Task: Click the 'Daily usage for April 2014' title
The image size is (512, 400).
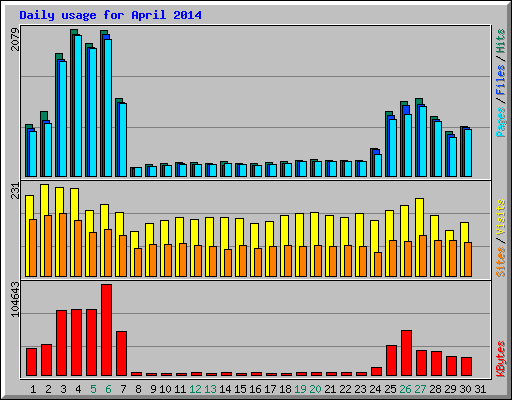Action: pos(110,15)
